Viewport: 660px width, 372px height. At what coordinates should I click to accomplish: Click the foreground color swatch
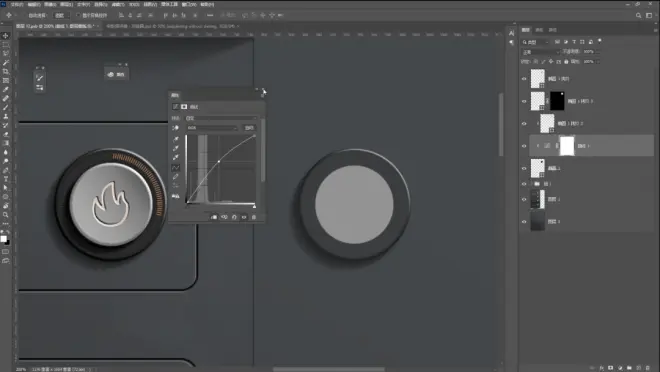(4, 239)
